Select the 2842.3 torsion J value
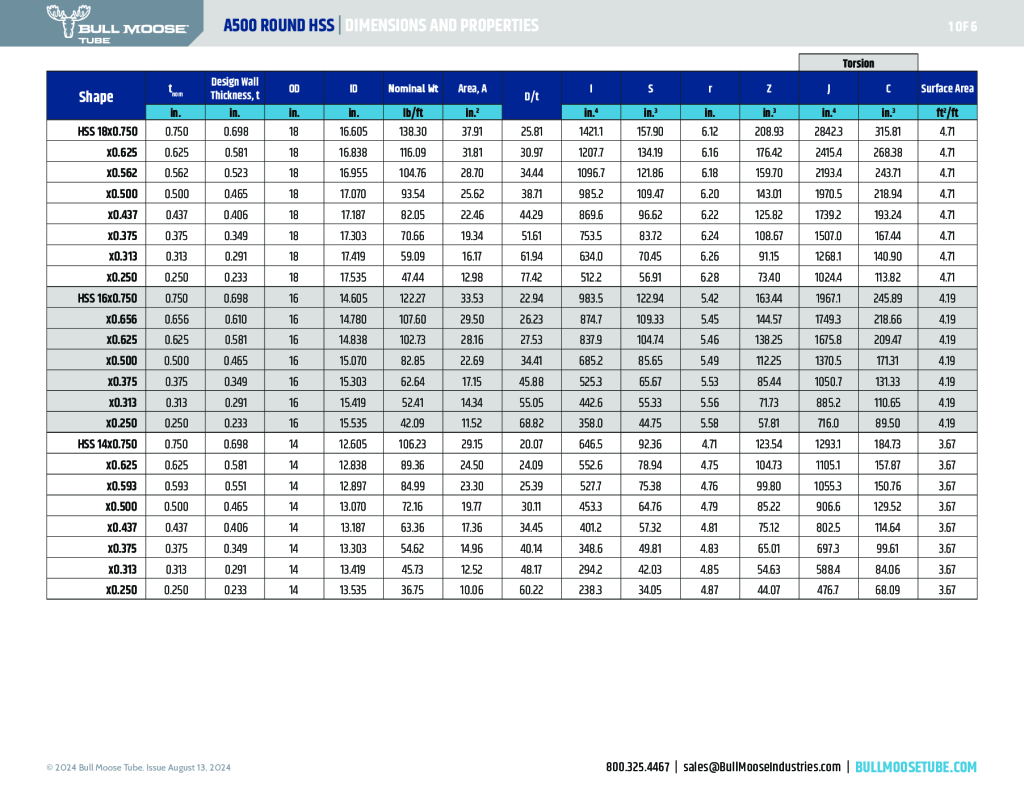The height and width of the screenshot is (791, 1024). [x=829, y=131]
